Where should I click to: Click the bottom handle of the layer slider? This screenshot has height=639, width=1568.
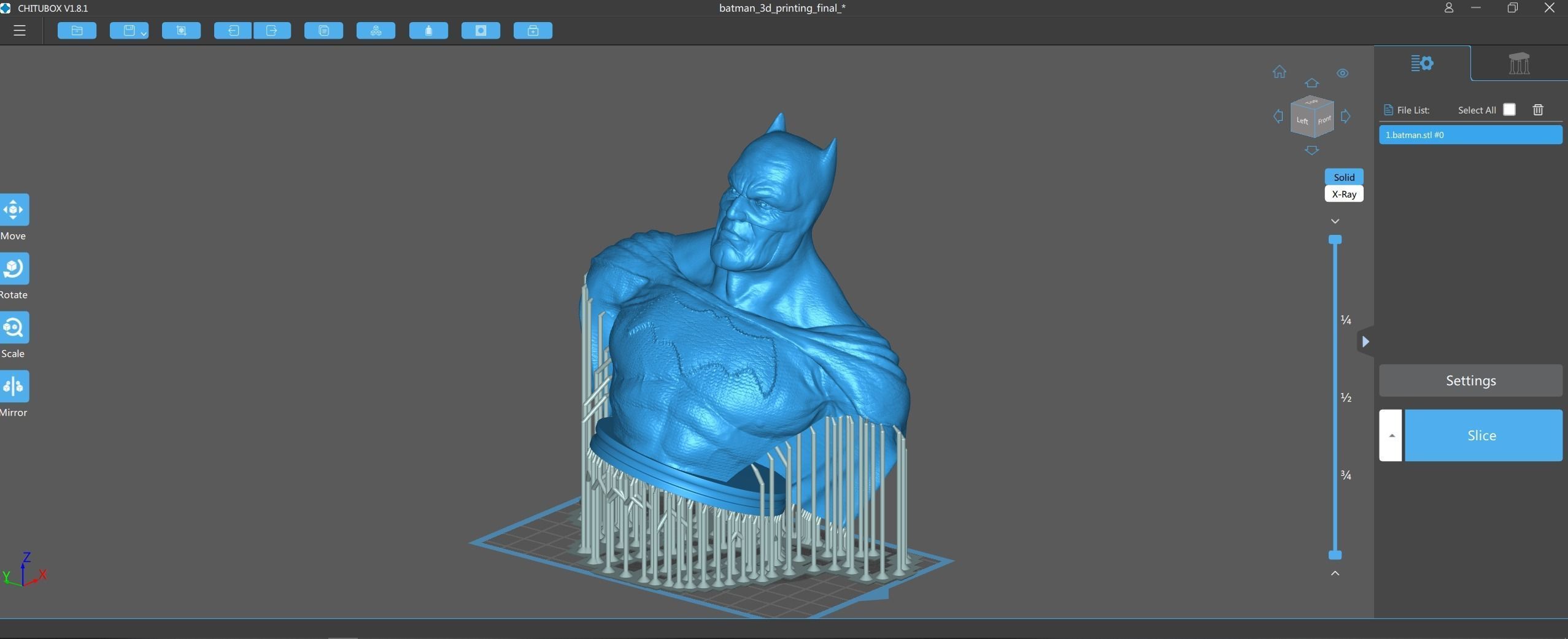coord(1335,555)
